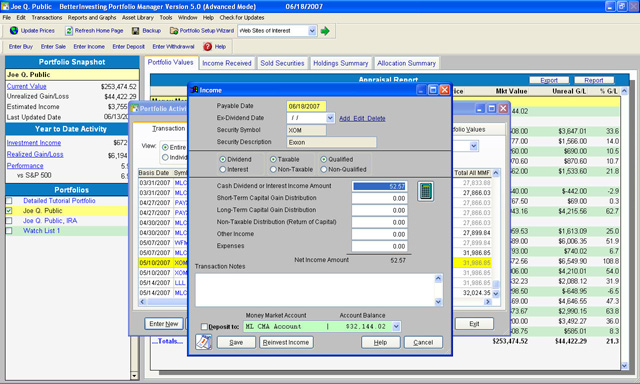Click the Payable Date field
The width and height of the screenshot is (640, 384).
[306, 106]
